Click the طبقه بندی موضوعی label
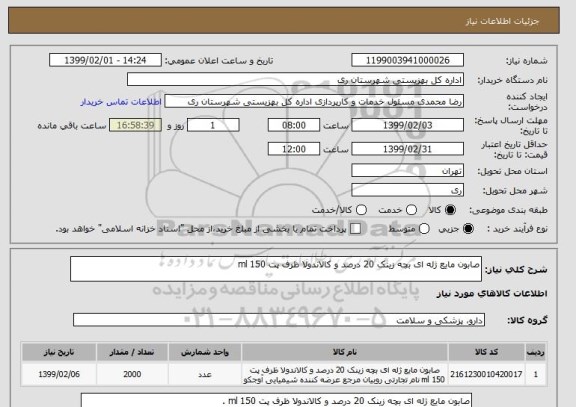 pyautogui.click(x=508, y=210)
